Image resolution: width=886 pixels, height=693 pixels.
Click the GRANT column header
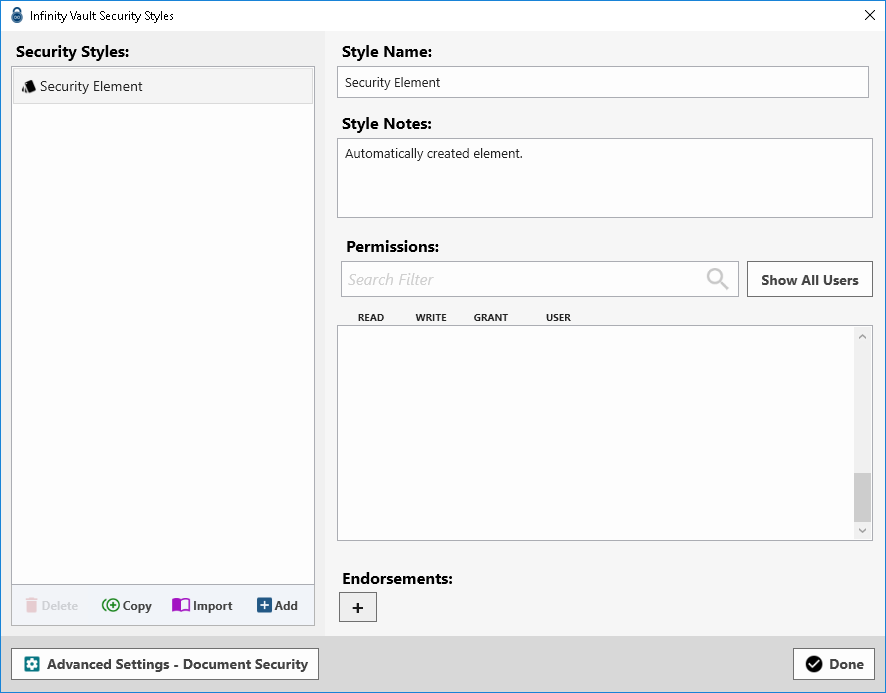(x=490, y=318)
